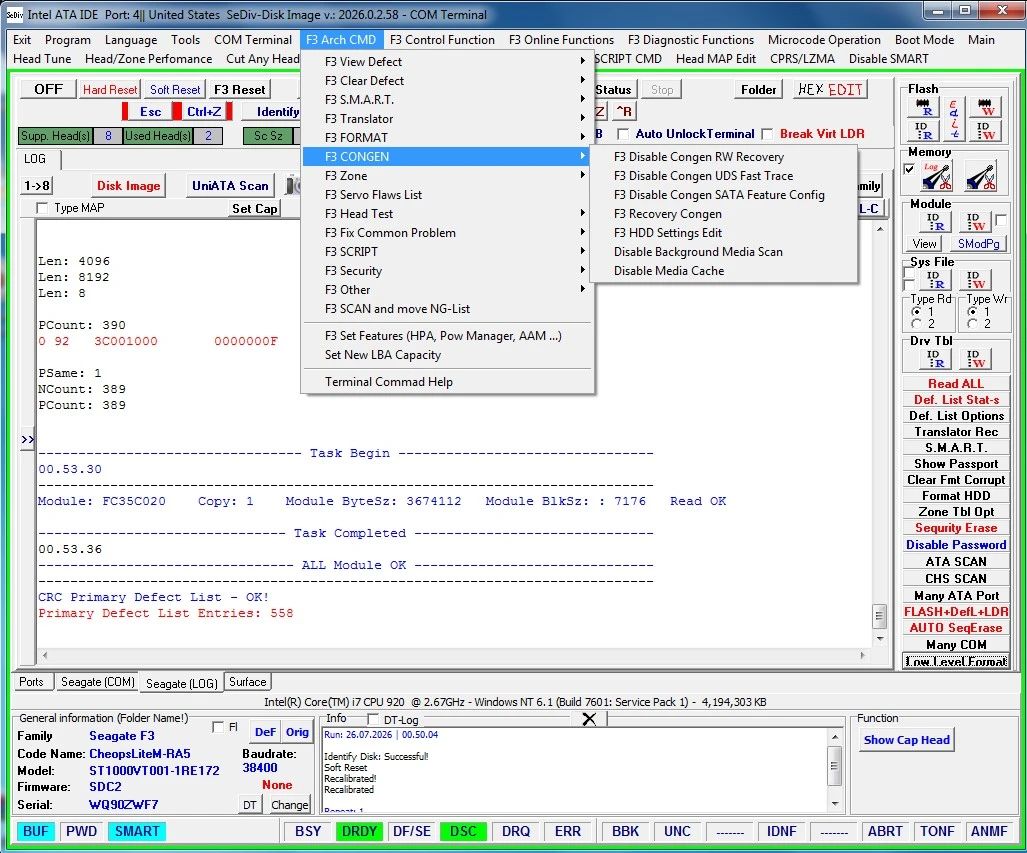Select Disable Media Cache menu entry
The width and height of the screenshot is (1027, 853).
pos(724,271)
